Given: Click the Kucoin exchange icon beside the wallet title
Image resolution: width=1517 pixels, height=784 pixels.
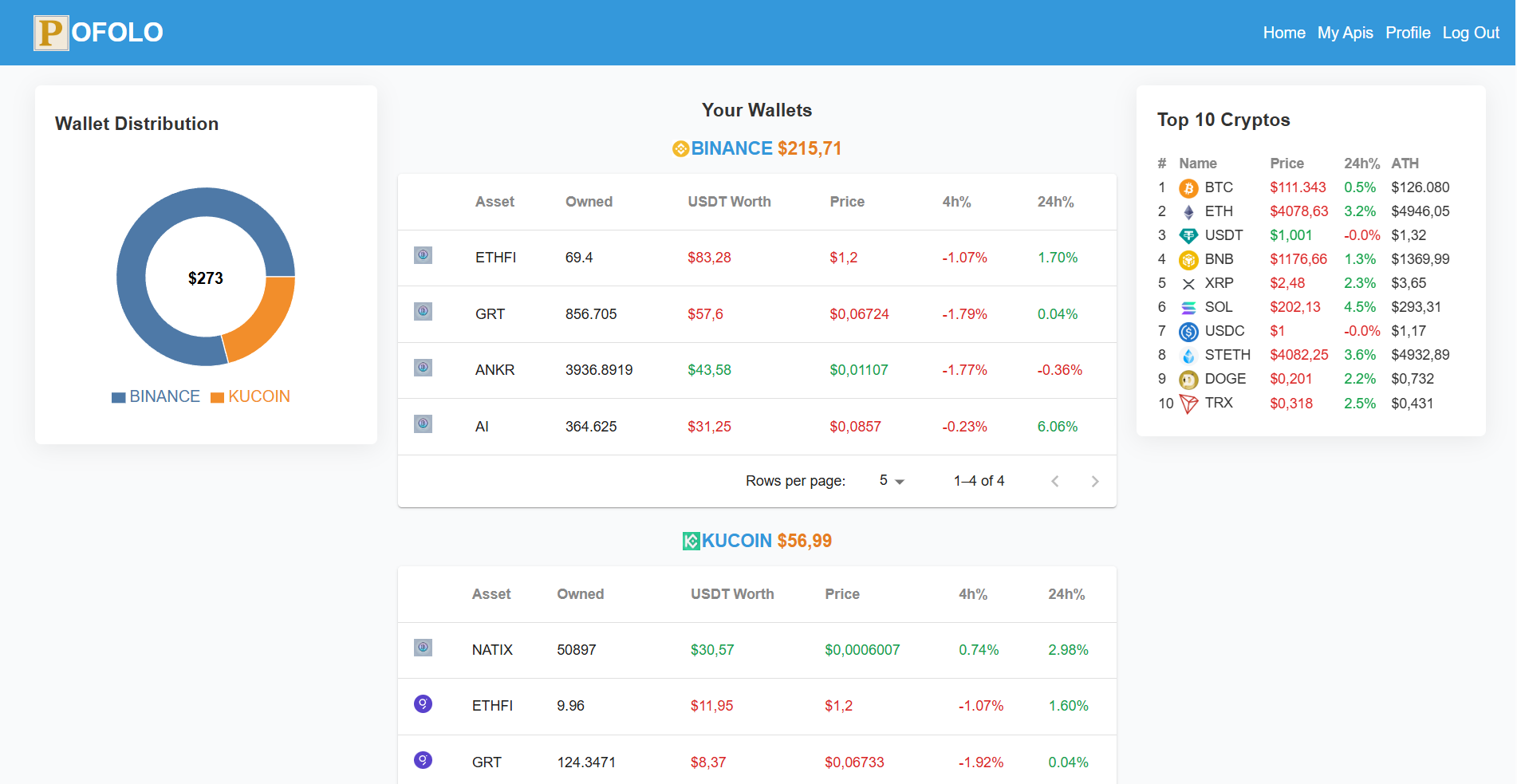Looking at the screenshot, I should pyautogui.click(x=691, y=540).
